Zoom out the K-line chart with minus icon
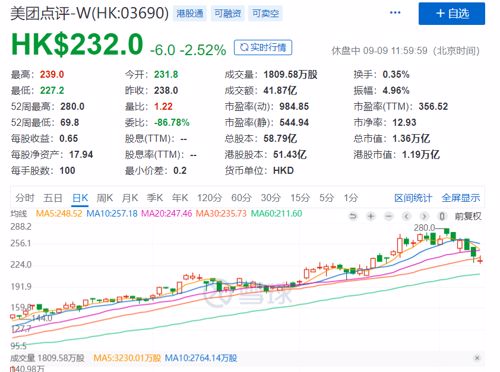Viewport: 500px width, 372px height. [x=389, y=217]
